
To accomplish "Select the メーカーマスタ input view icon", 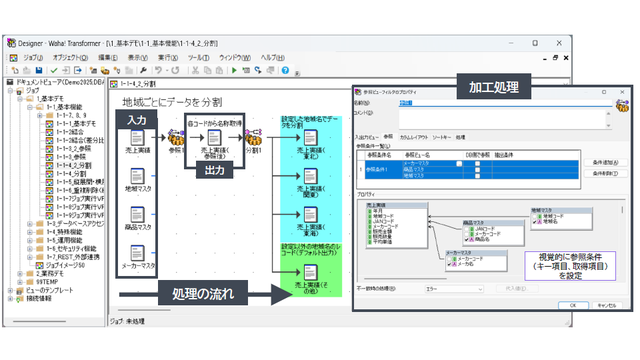I will pyautogui.click(x=137, y=253).
